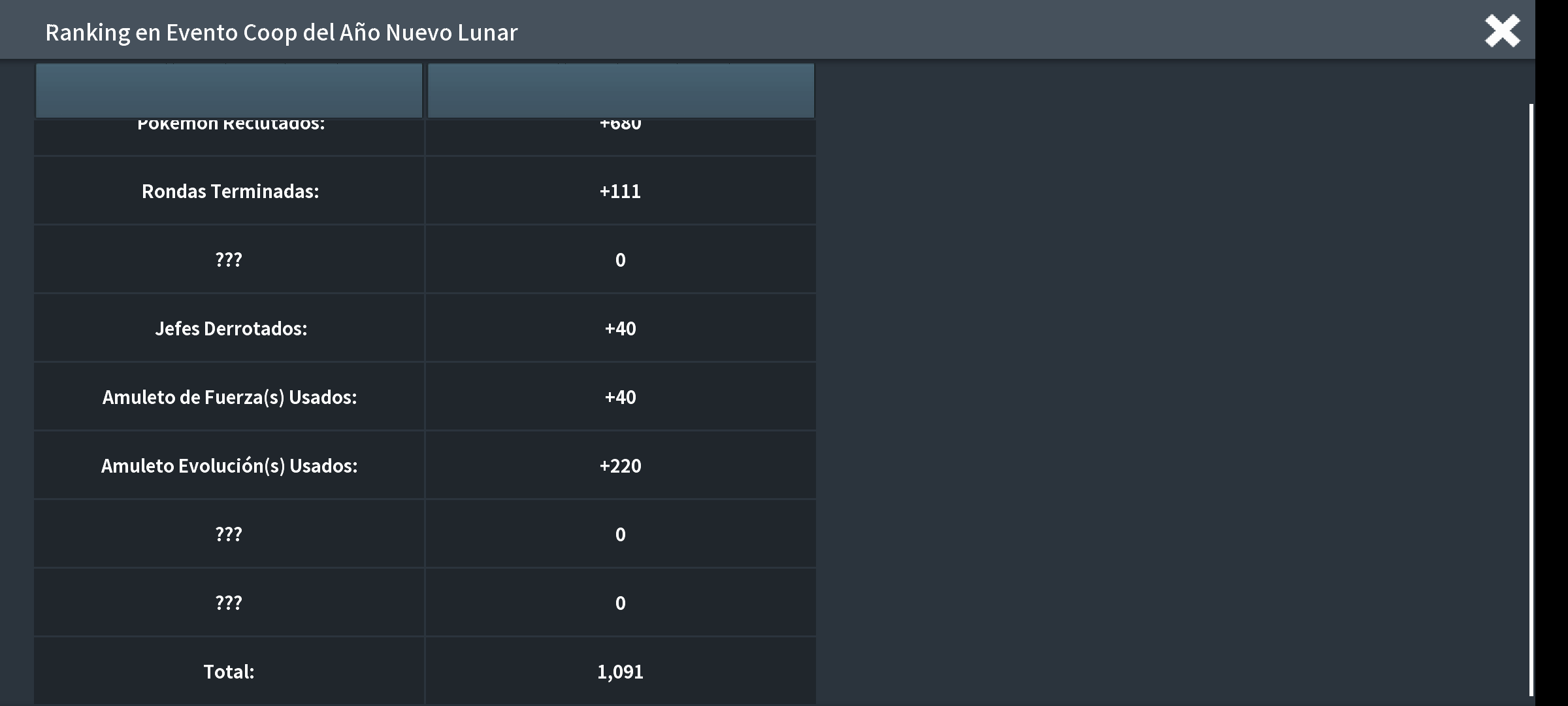Select the Jefes Derrotados row label

231,328
